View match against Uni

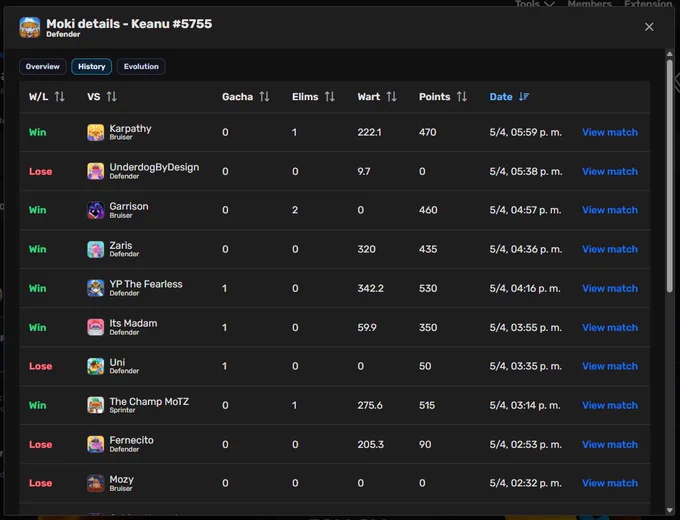click(x=610, y=366)
